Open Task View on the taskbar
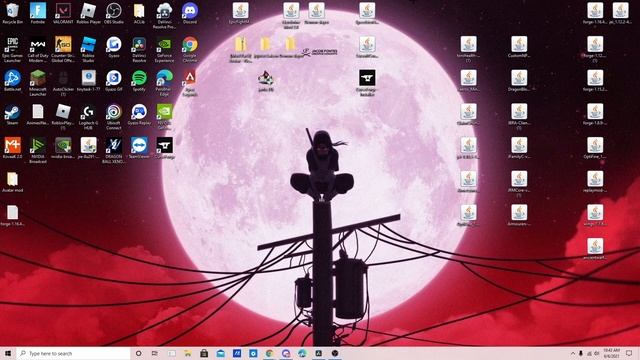The width and height of the screenshot is (640, 360). (x=155, y=353)
